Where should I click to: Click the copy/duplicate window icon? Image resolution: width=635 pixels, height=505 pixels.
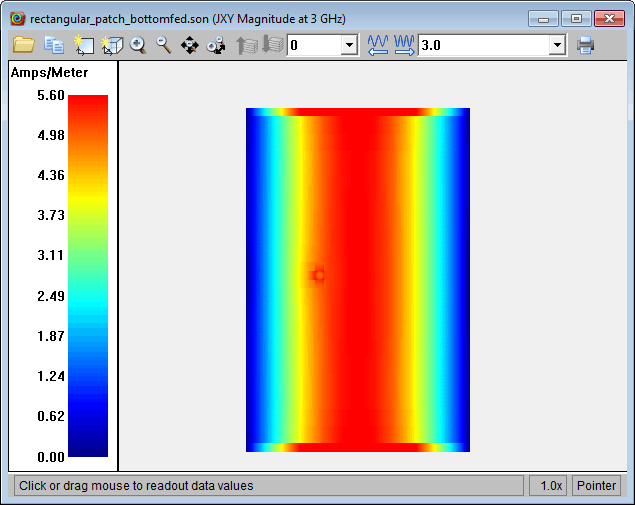[54, 45]
